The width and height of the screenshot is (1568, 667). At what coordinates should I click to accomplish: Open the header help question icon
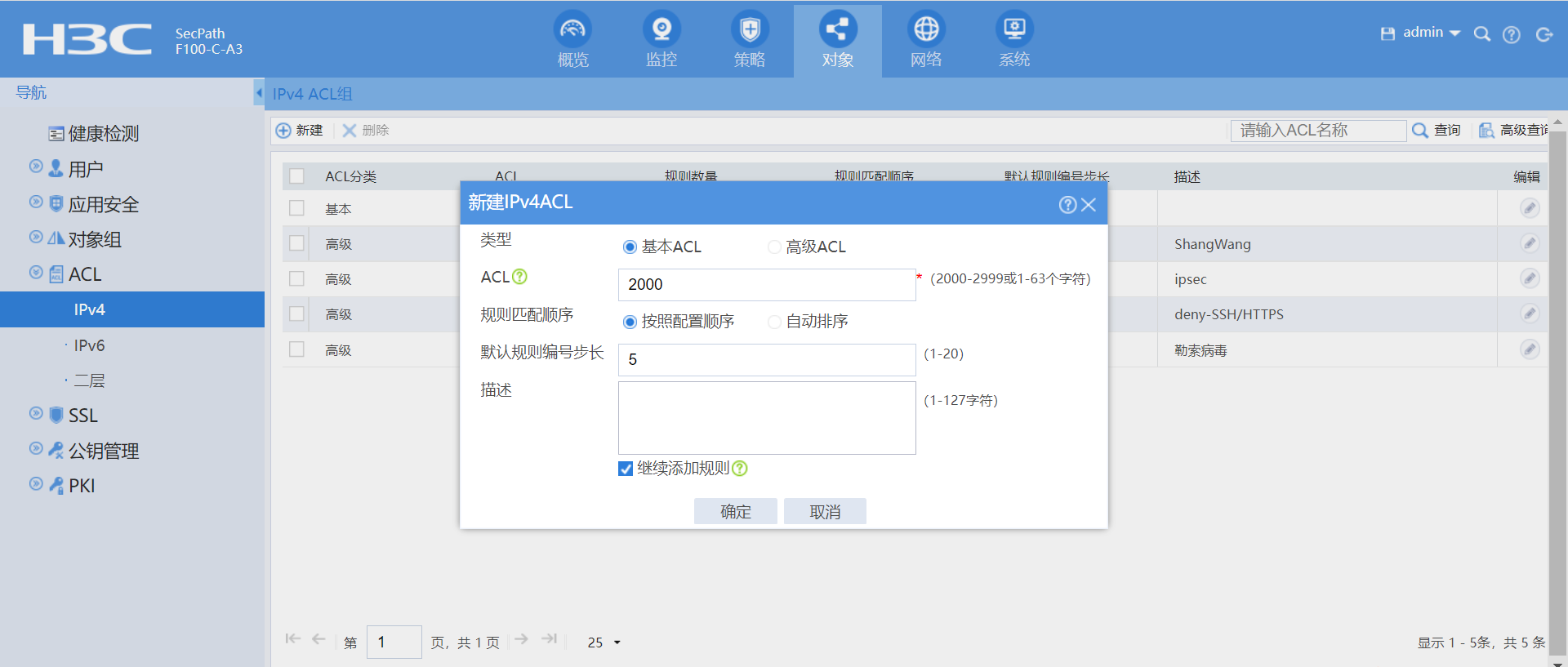click(1512, 34)
